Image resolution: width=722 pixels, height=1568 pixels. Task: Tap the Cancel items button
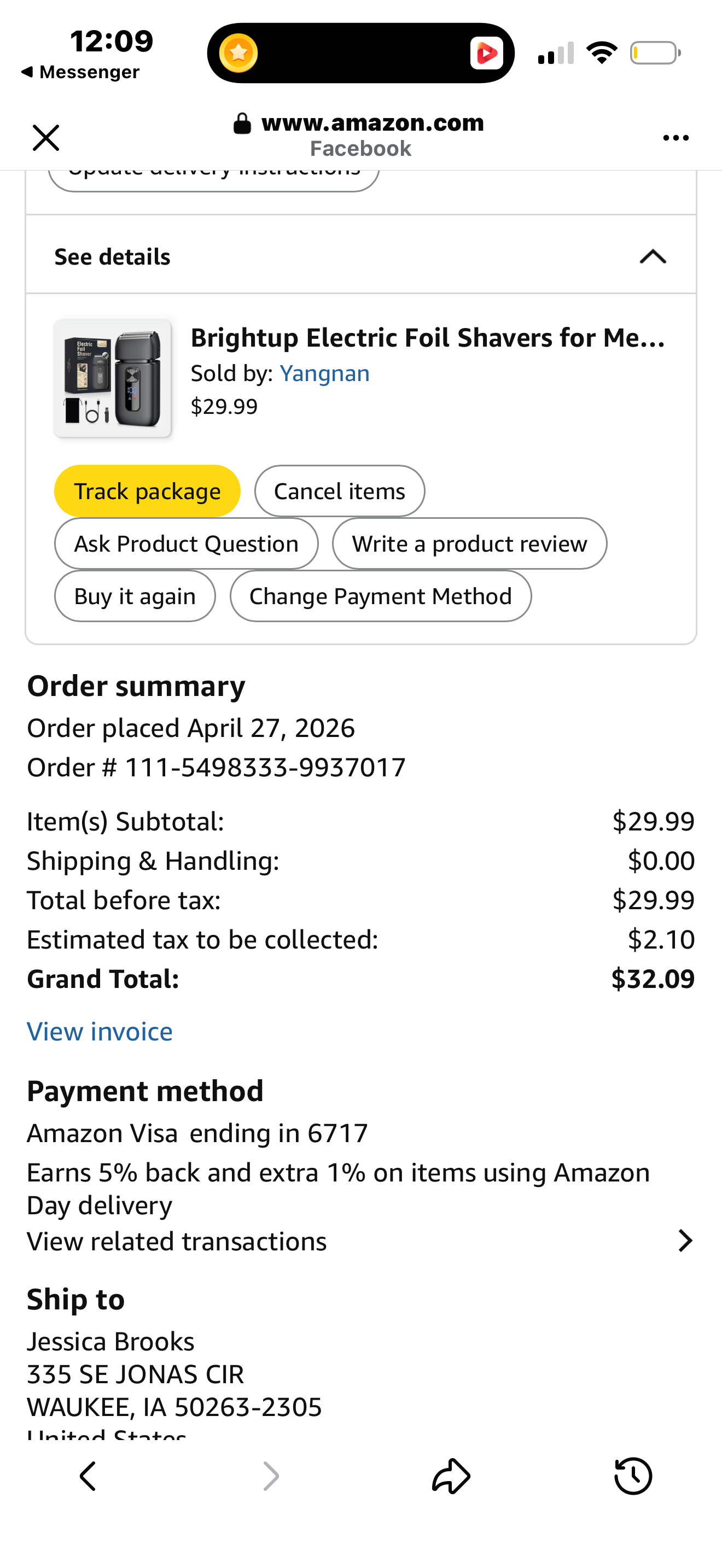339,491
